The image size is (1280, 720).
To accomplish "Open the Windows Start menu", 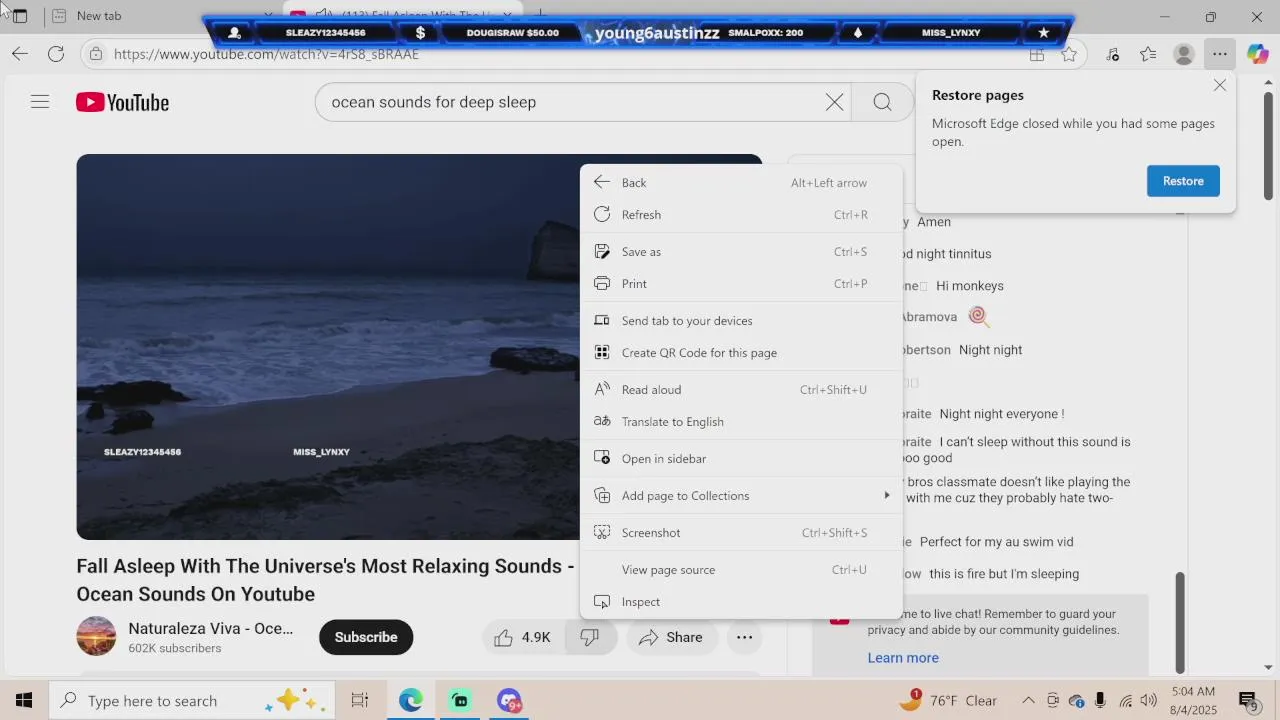I will click(x=24, y=700).
